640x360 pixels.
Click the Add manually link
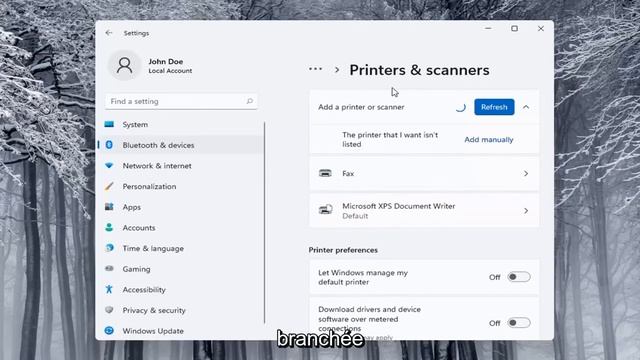(489, 140)
